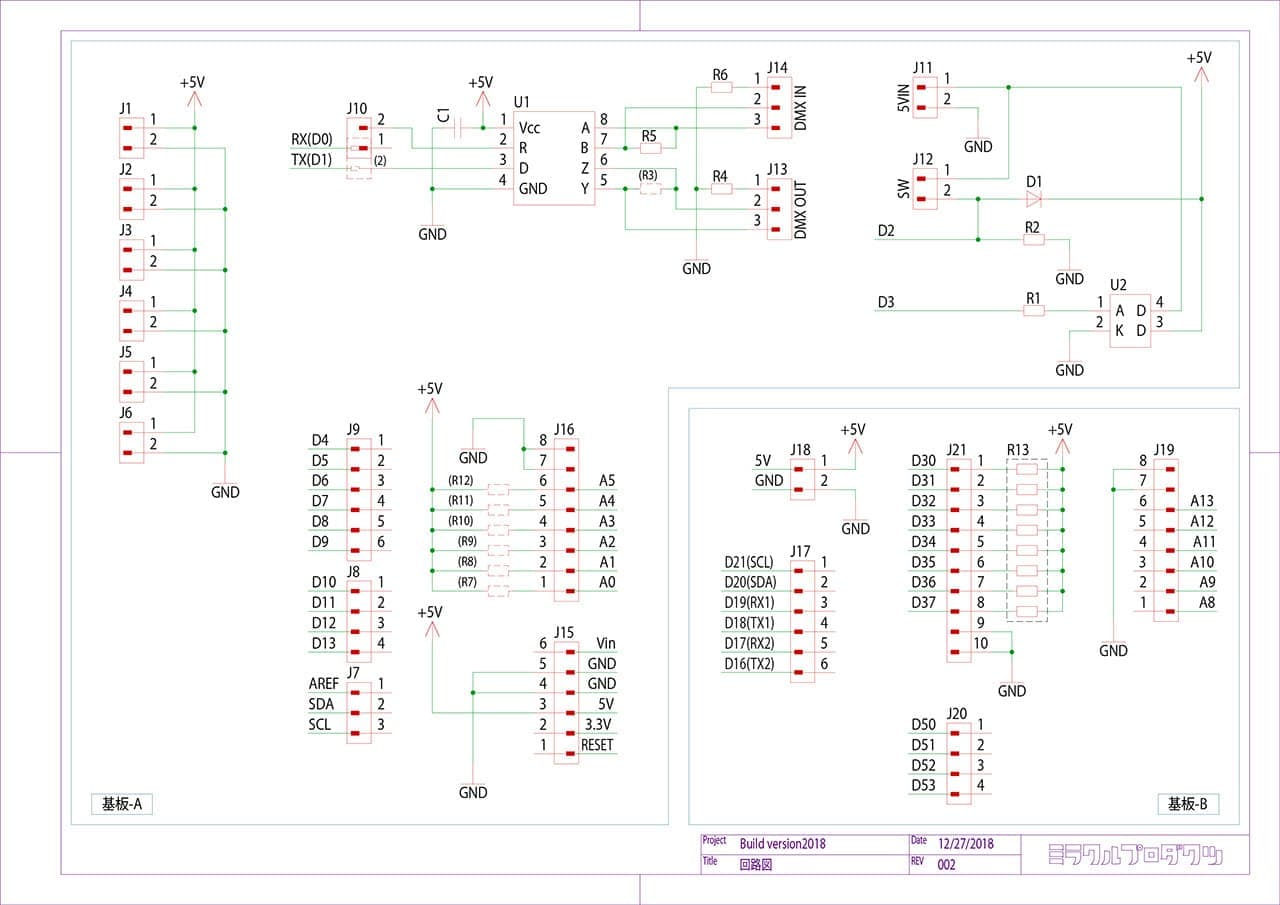Click the D1 diode symbol

[x=1033, y=198]
